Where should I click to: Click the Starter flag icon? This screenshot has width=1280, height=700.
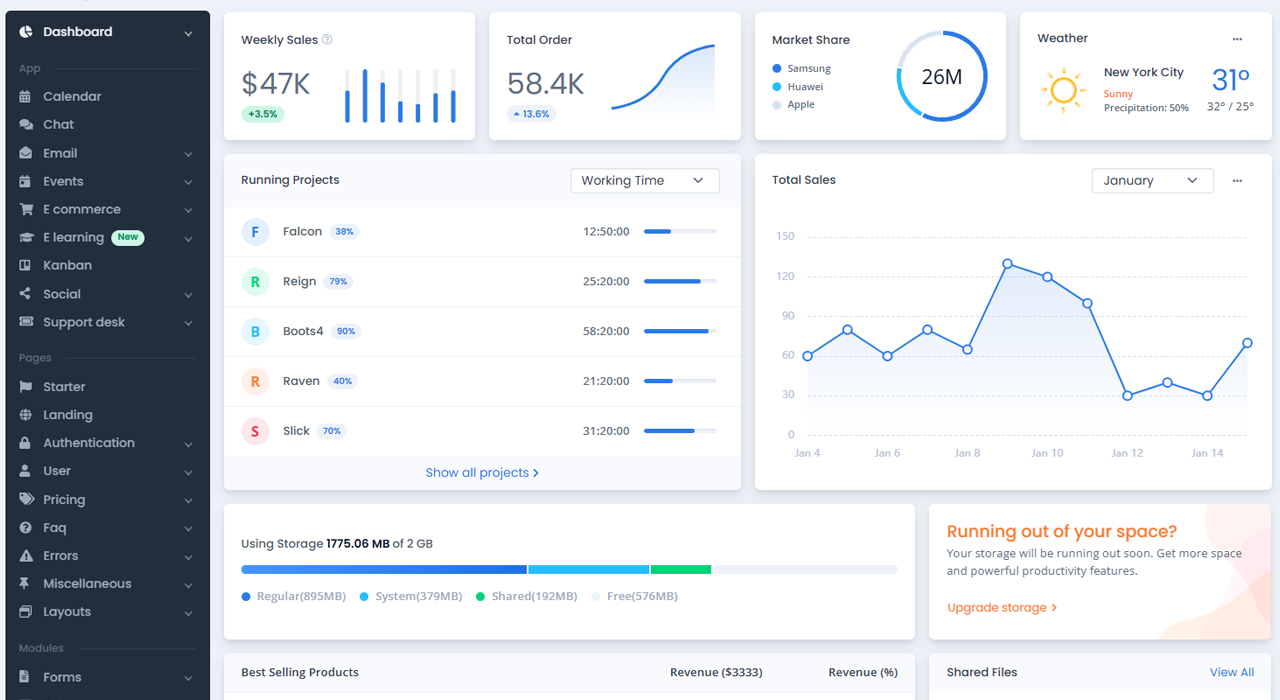[26, 387]
